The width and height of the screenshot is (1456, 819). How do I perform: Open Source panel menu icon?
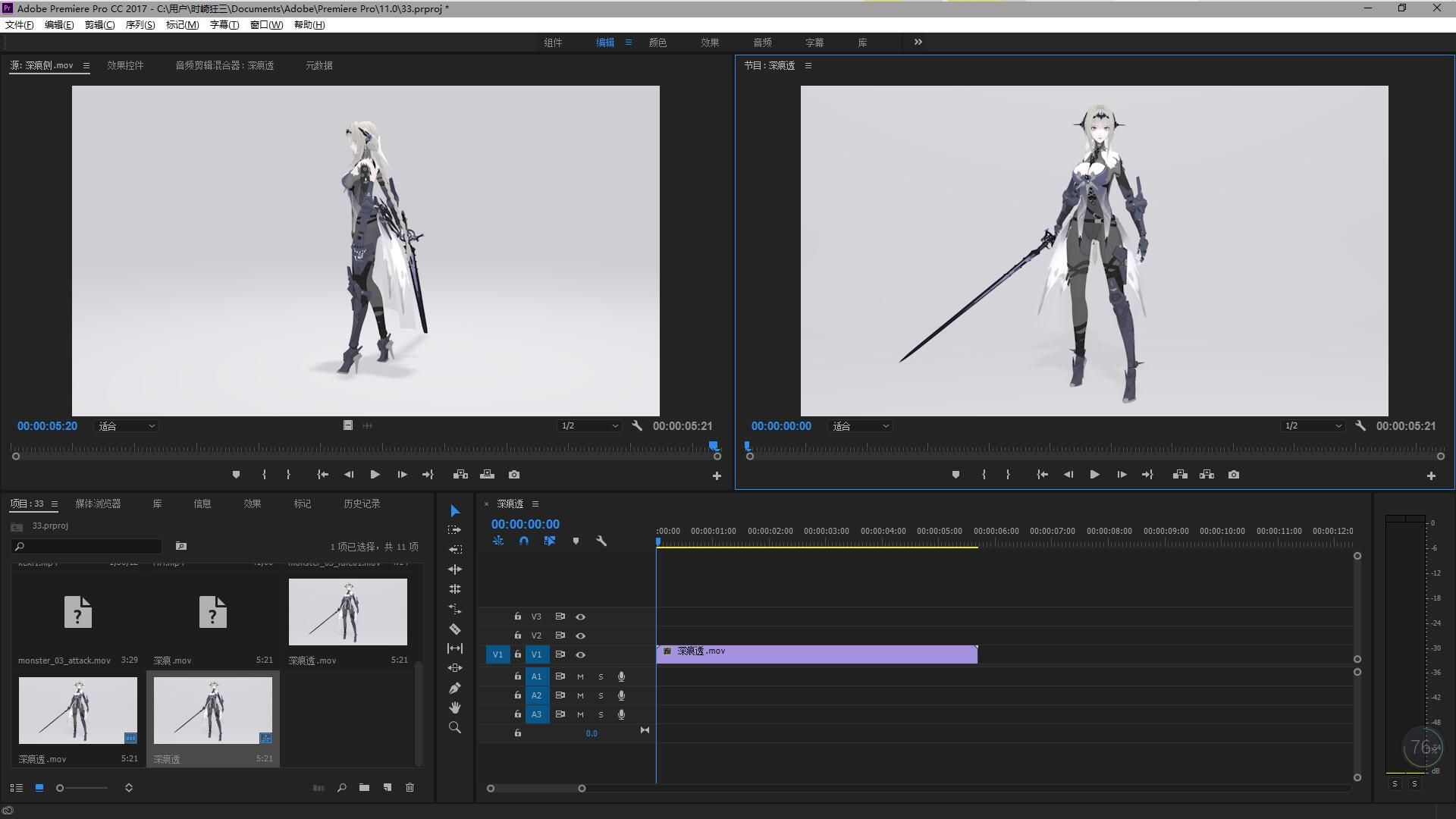click(86, 66)
